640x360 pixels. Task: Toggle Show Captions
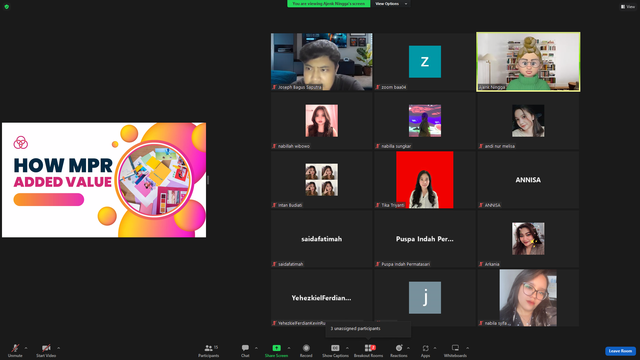335,350
